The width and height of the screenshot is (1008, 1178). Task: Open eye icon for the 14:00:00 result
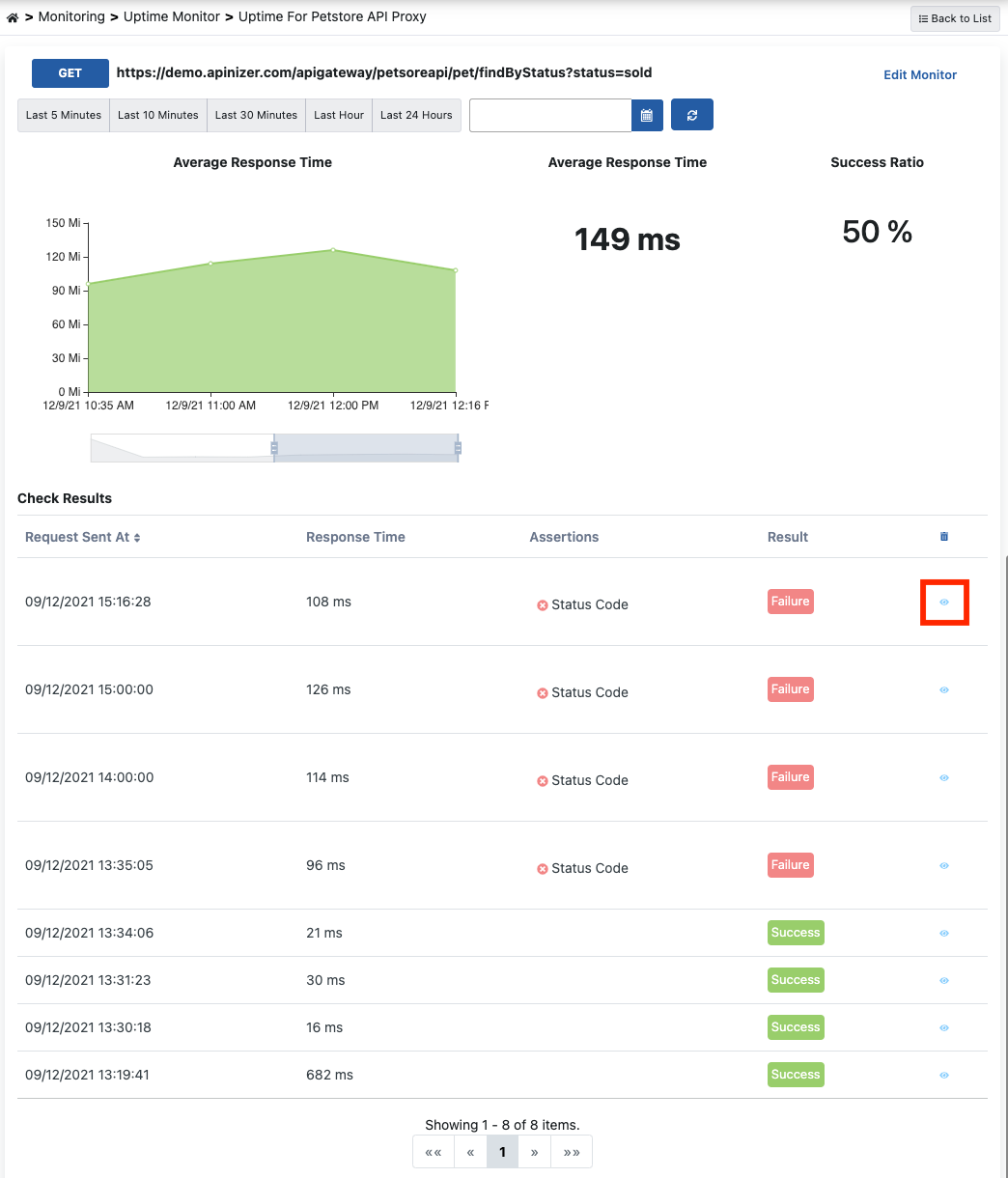944,778
